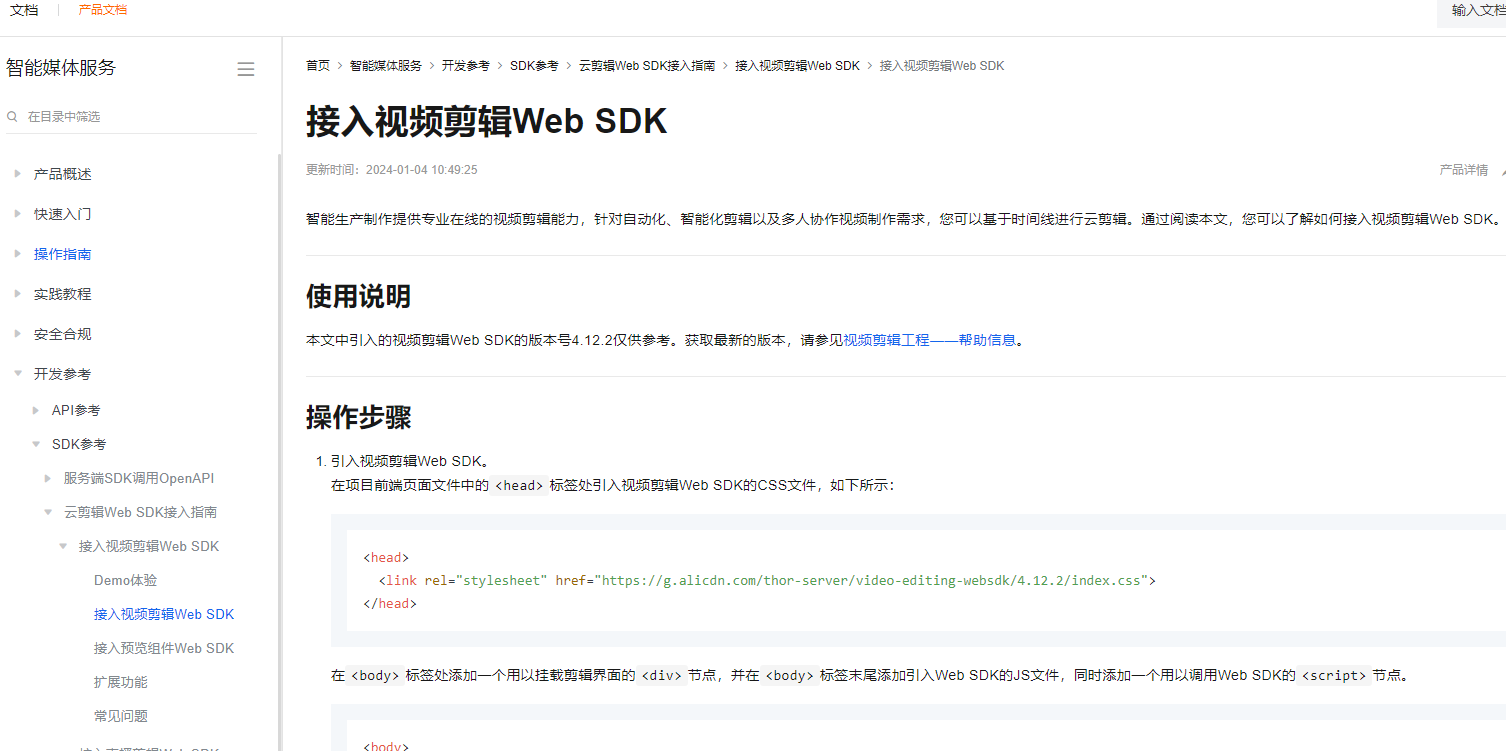The image size is (1506, 751).
Task: Collapse the SDK参考 sidebar tree arrow
Action: pos(36,444)
